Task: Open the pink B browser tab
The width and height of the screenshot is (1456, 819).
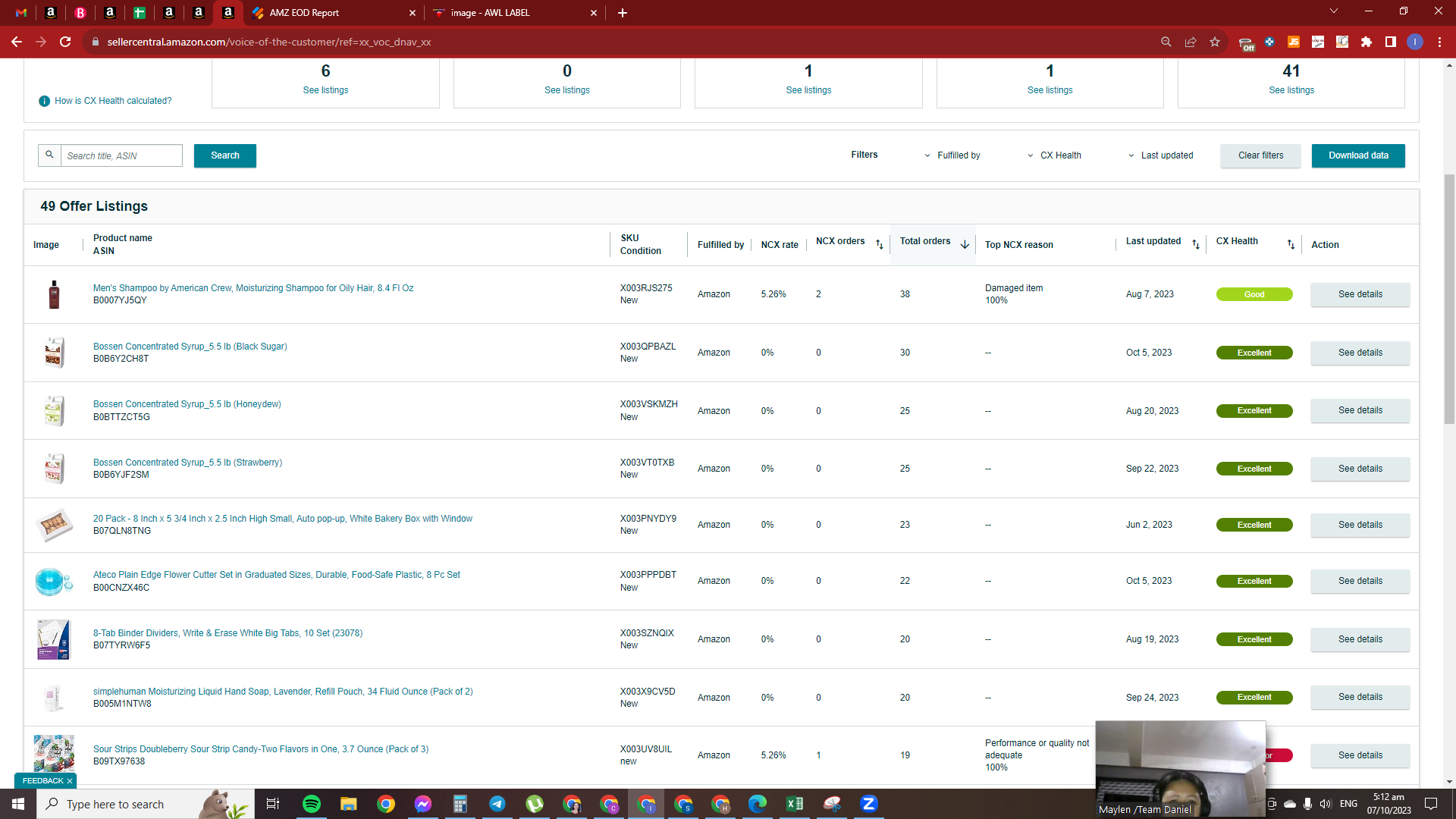Action: coord(80,13)
